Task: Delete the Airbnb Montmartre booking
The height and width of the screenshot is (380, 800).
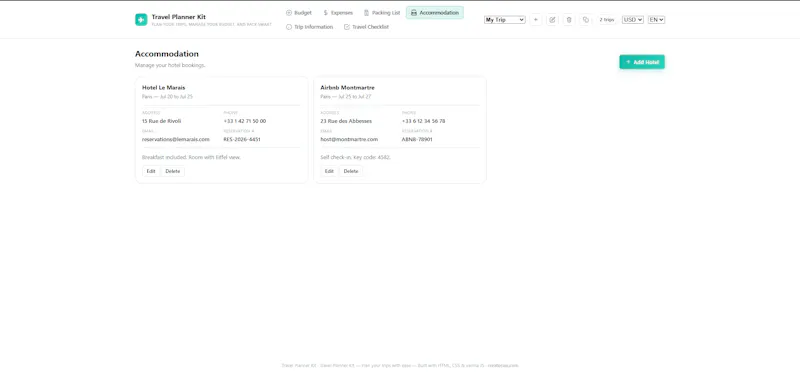Action: coord(351,171)
